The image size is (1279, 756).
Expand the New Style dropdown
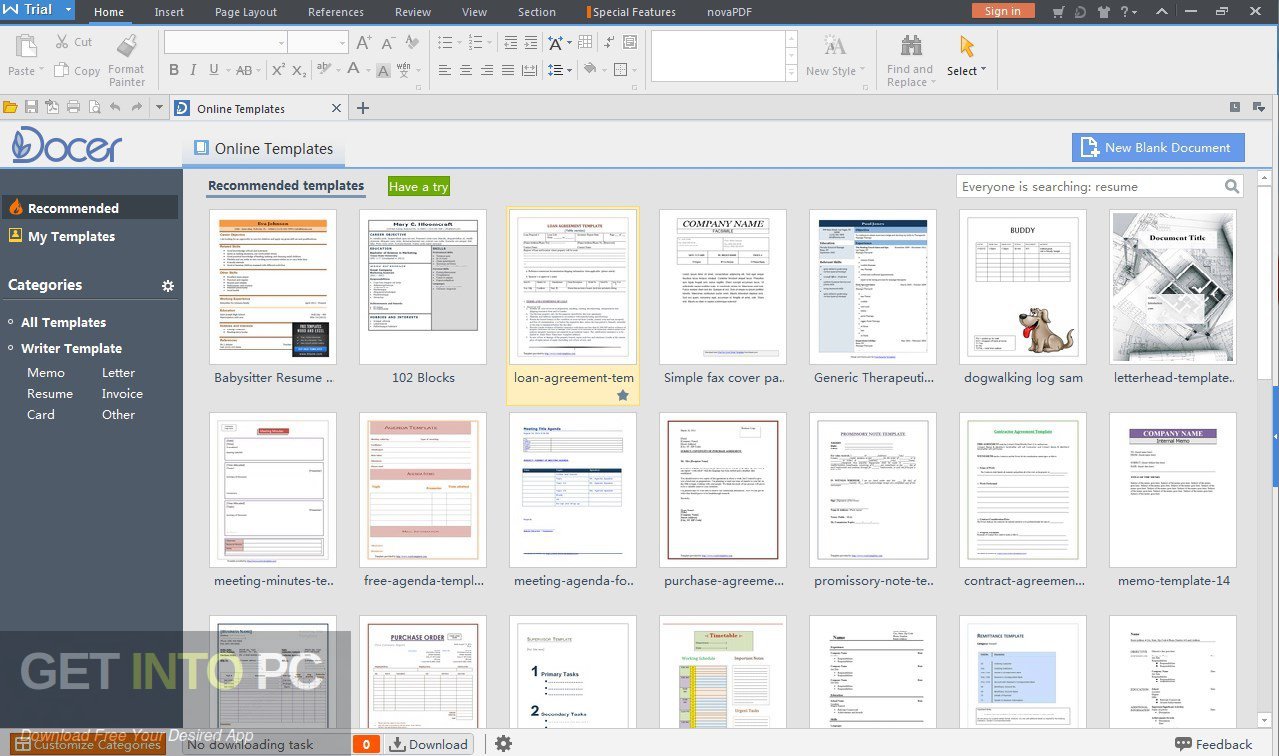pyautogui.click(x=863, y=71)
